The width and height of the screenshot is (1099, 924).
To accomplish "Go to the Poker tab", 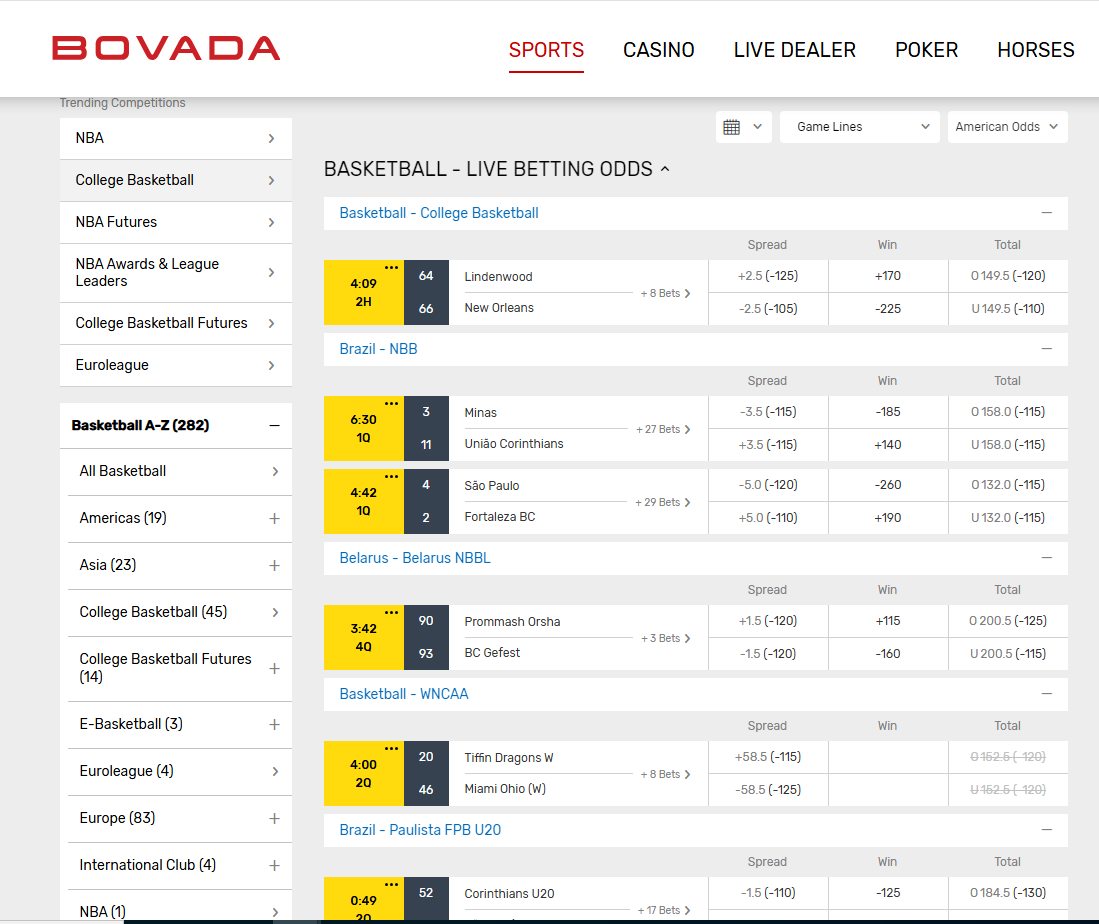I will coord(926,50).
